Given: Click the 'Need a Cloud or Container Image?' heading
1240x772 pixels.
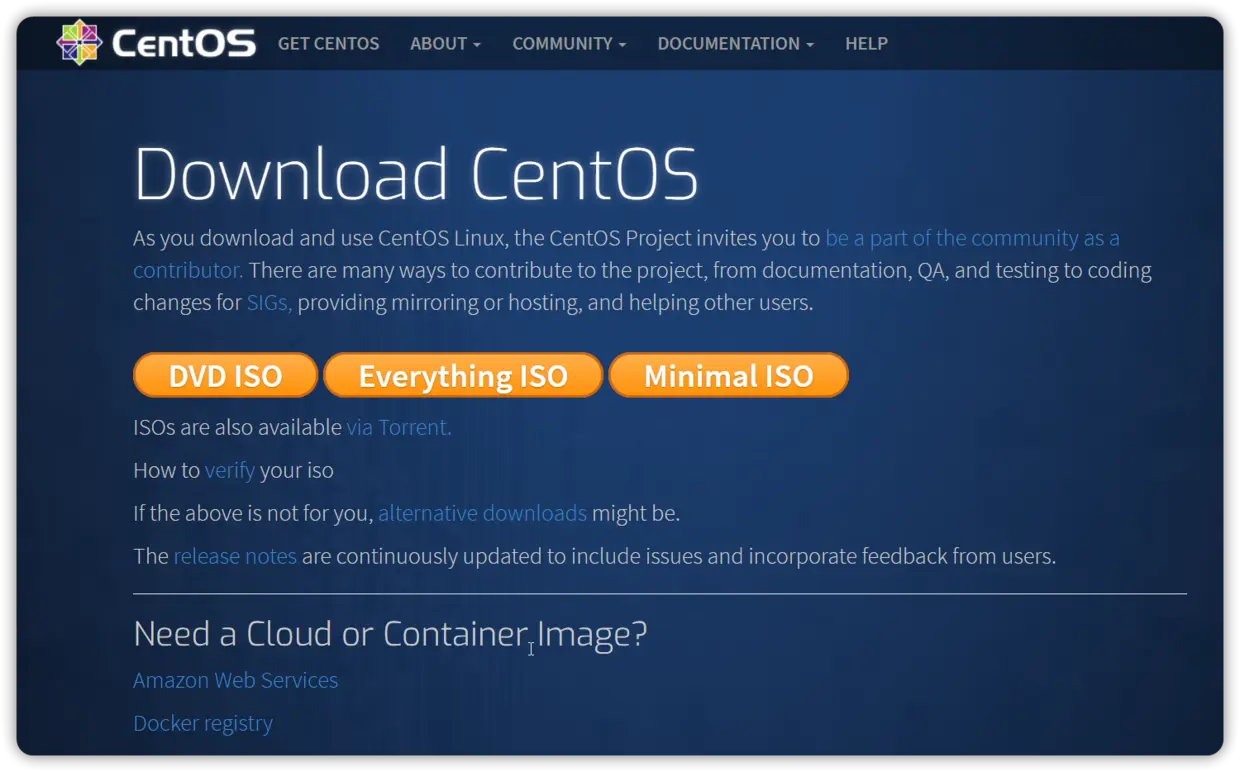Looking at the screenshot, I should (390, 634).
